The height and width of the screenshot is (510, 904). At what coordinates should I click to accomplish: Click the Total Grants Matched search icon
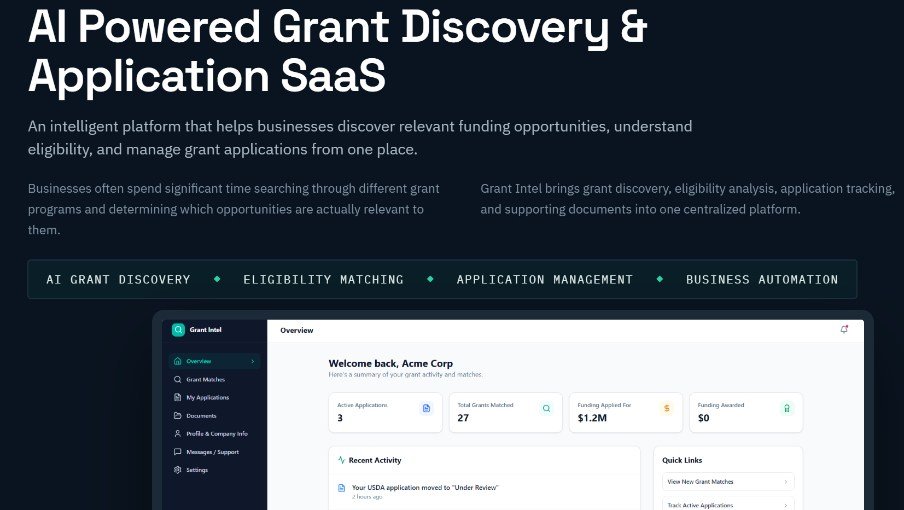pyautogui.click(x=547, y=408)
